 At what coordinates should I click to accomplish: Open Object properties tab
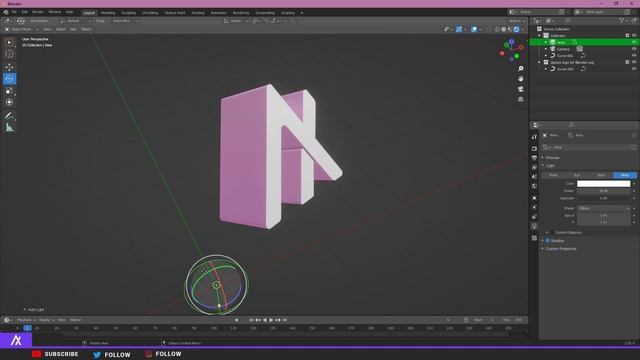(534, 198)
